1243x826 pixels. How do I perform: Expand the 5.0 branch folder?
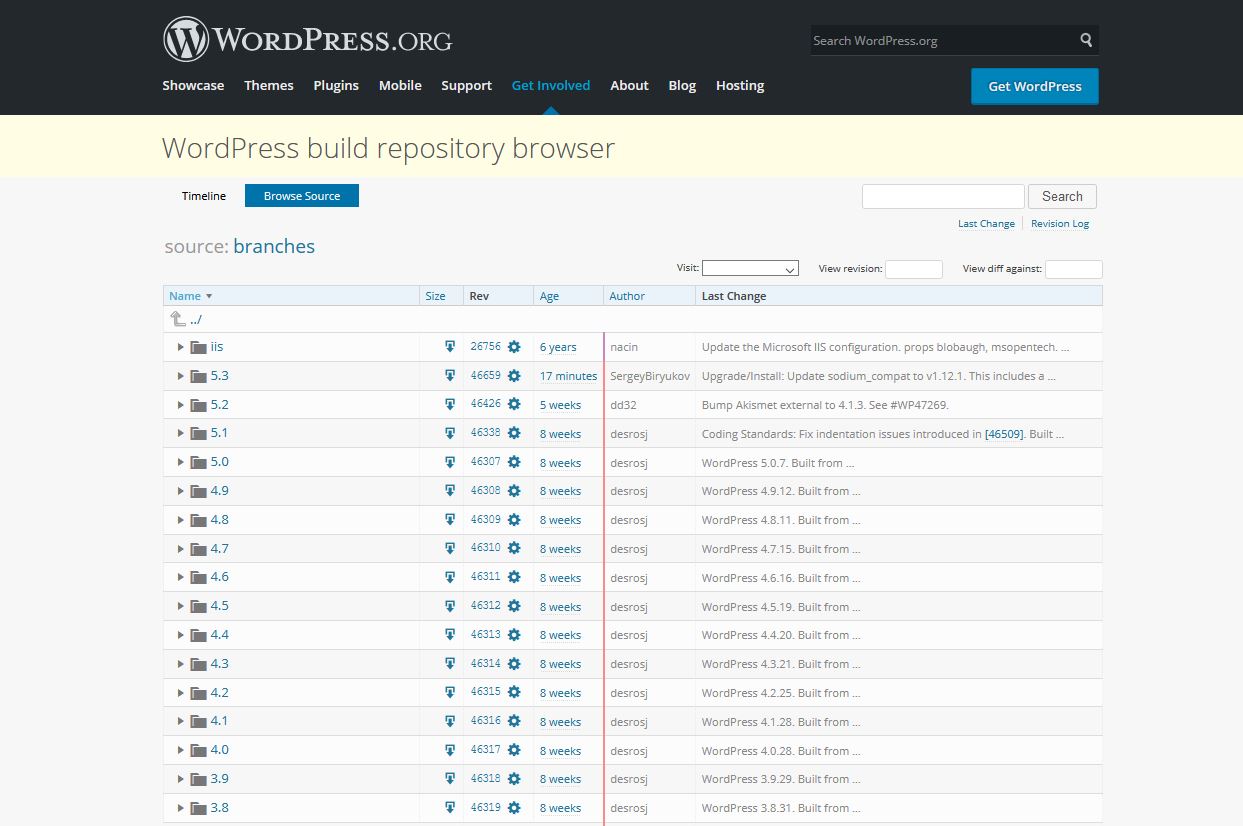pyautogui.click(x=181, y=462)
